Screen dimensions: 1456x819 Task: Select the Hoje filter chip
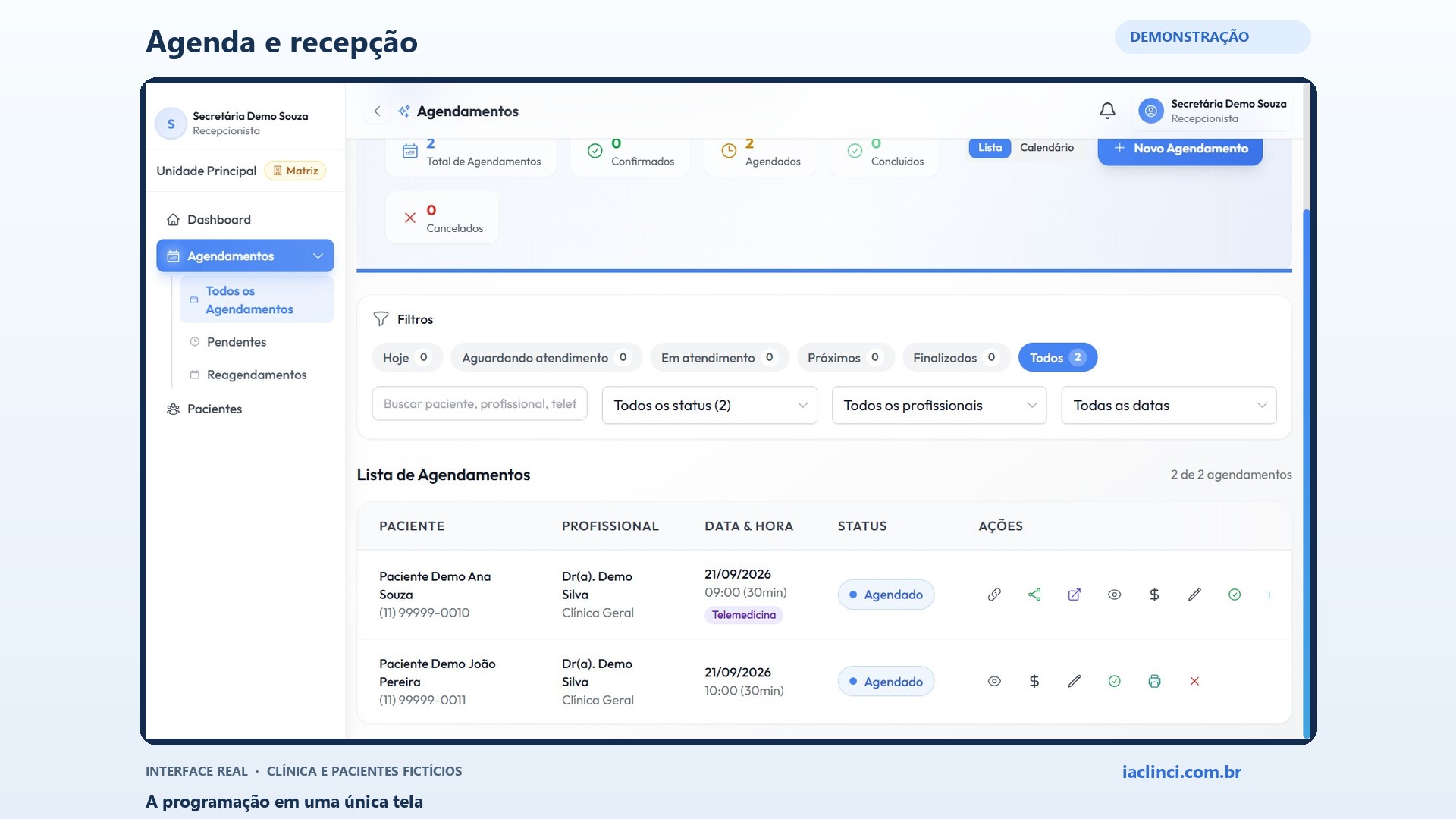pos(407,357)
